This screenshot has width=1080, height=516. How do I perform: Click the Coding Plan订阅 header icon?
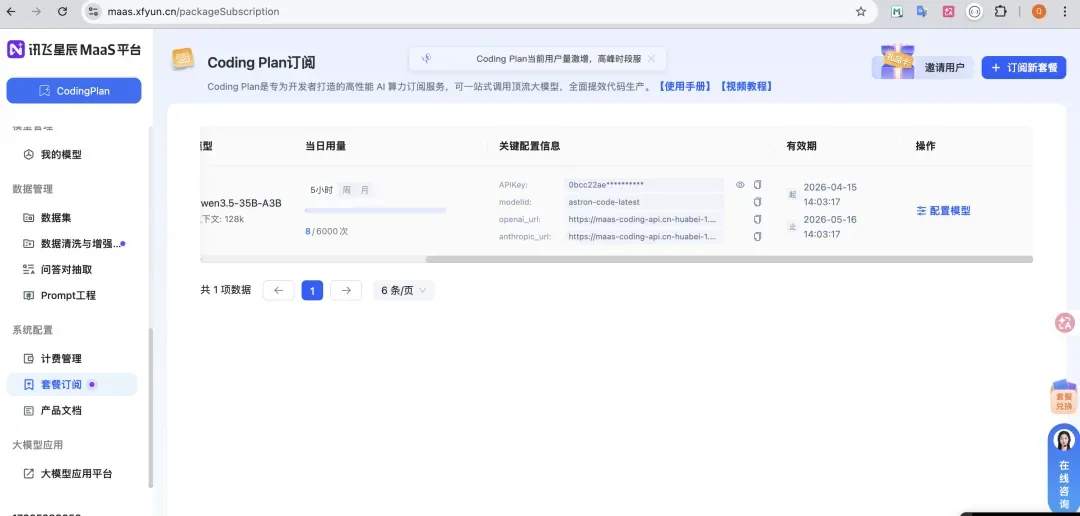[x=183, y=59]
